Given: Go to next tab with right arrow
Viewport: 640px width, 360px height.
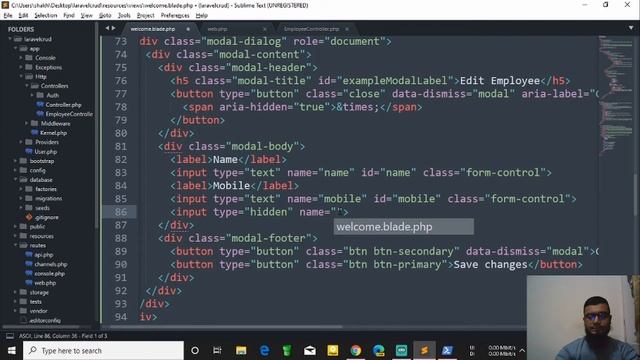Looking at the screenshot, I should pyautogui.click(x=113, y=28).
